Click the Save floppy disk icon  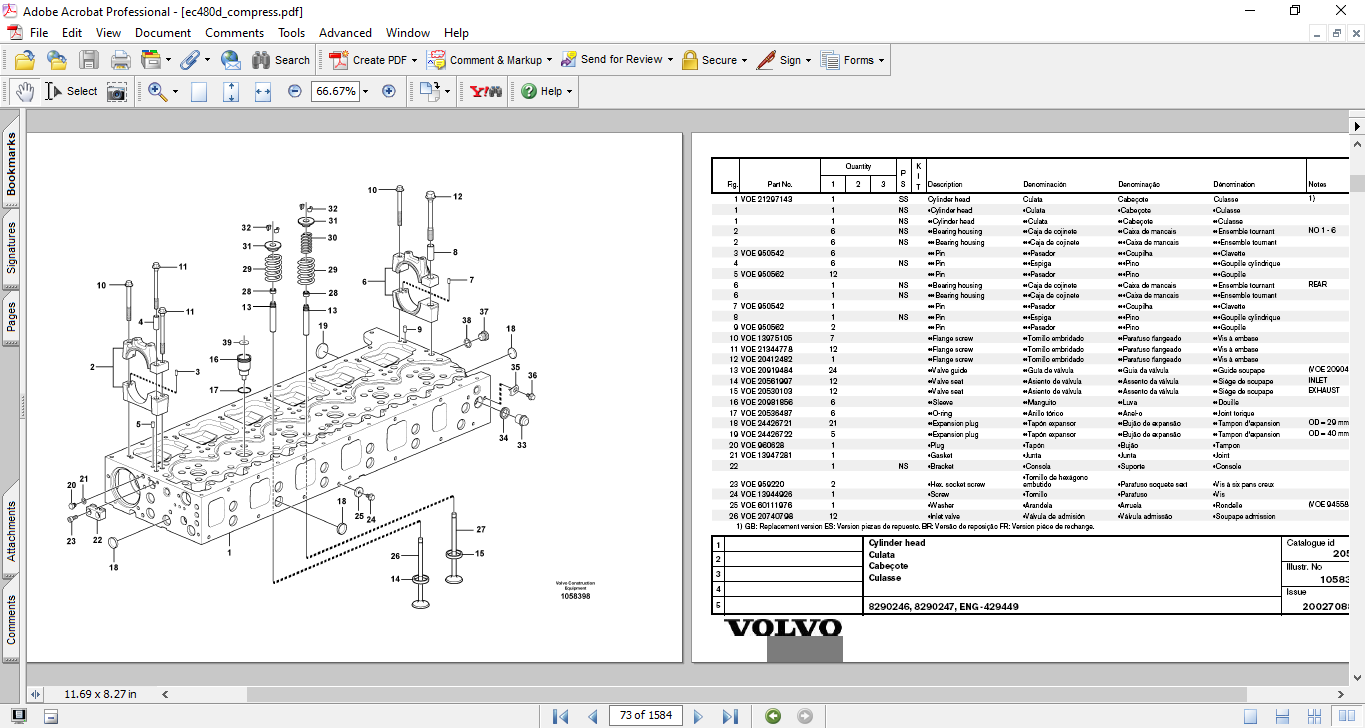89,60
